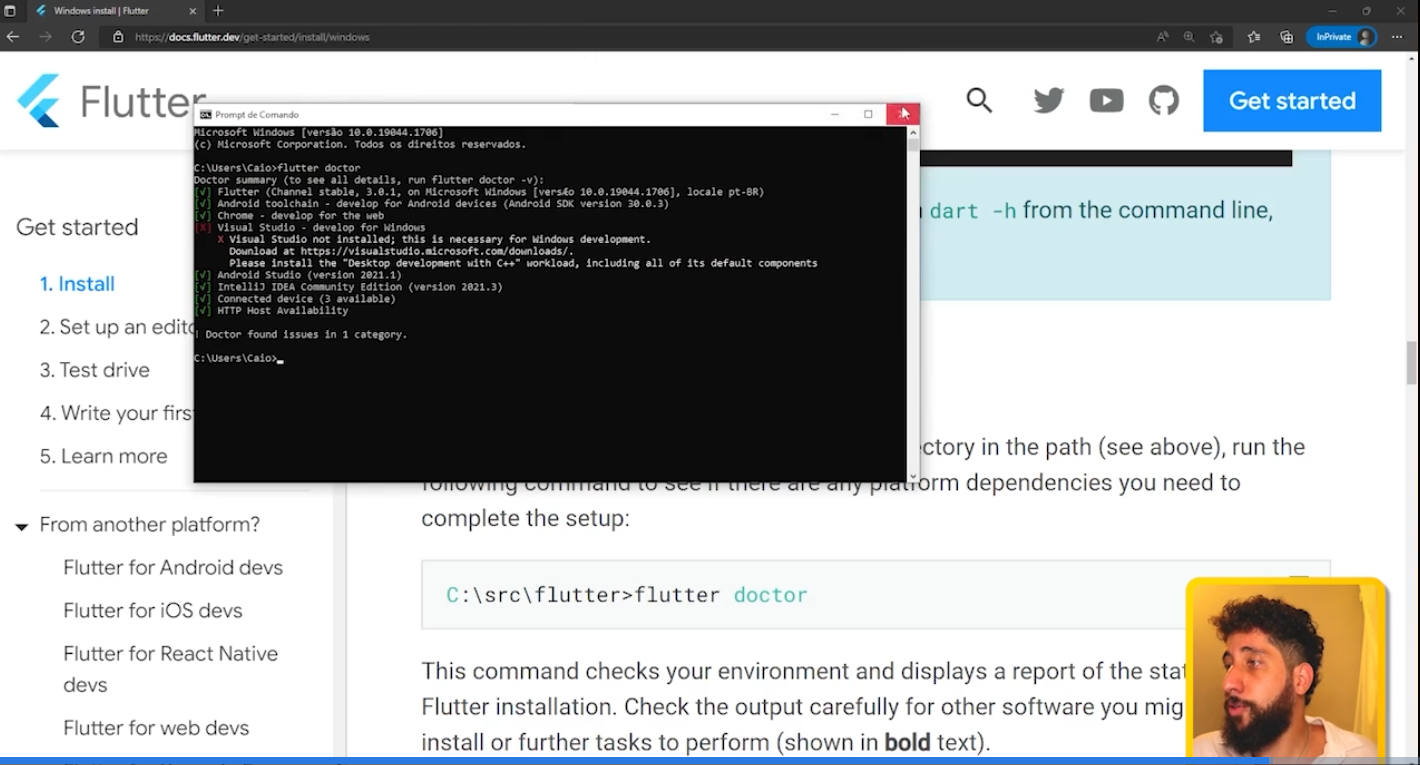Click Doctor found issues in 1 category

pyautogui.click(x=300, y=335)
